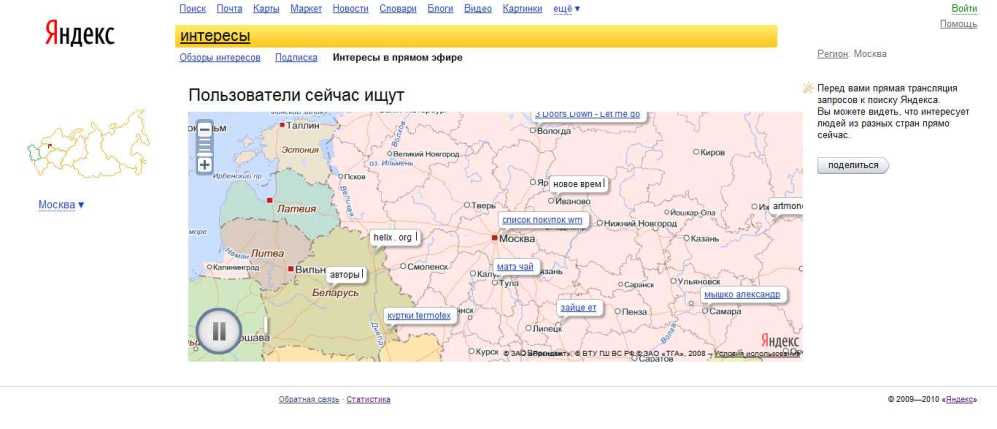Zoom in the map with plus button

coord(205,165)
